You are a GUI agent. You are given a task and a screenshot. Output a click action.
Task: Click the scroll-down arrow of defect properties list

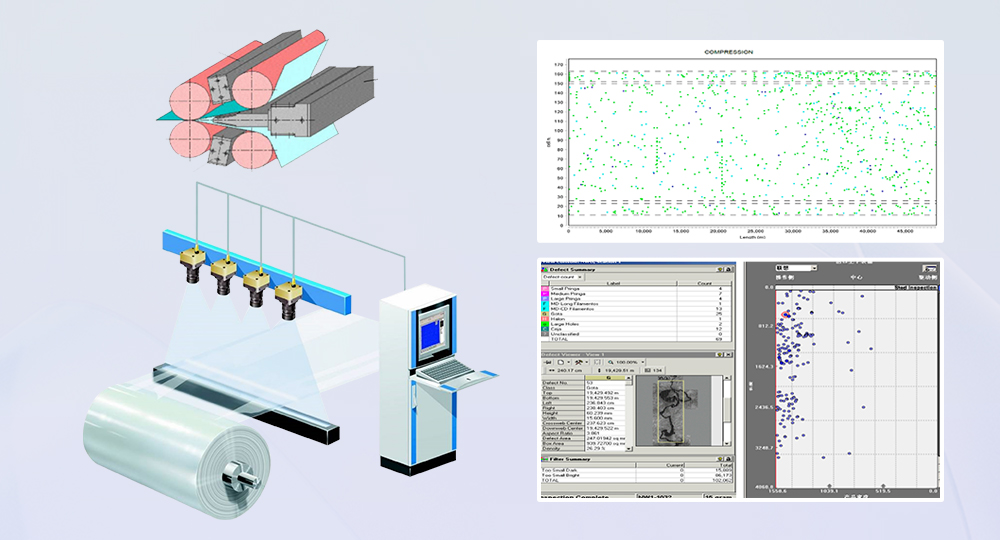(628, 449)
